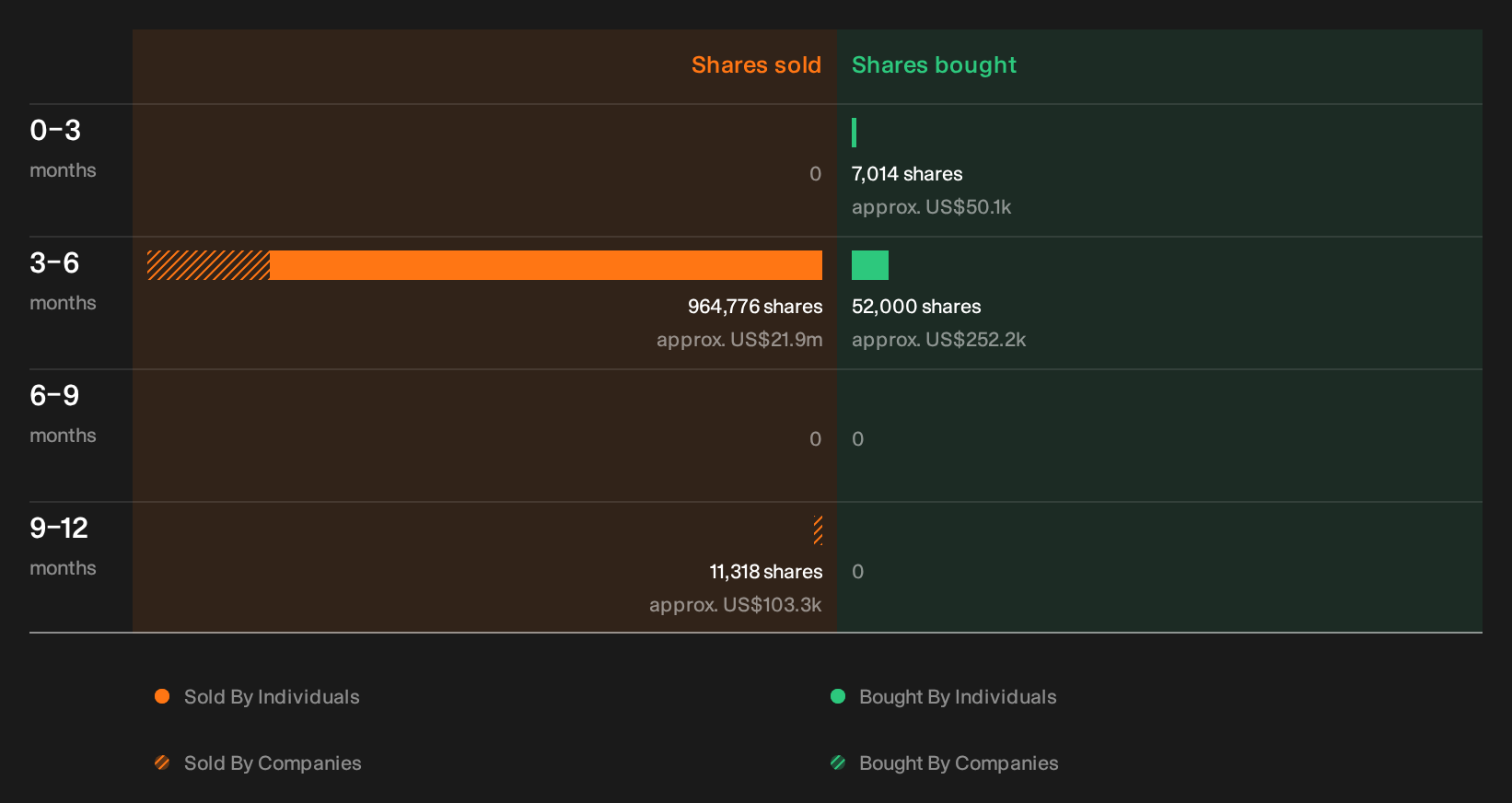Click the 6-9 months shares bought zero

tap(858, 439)
